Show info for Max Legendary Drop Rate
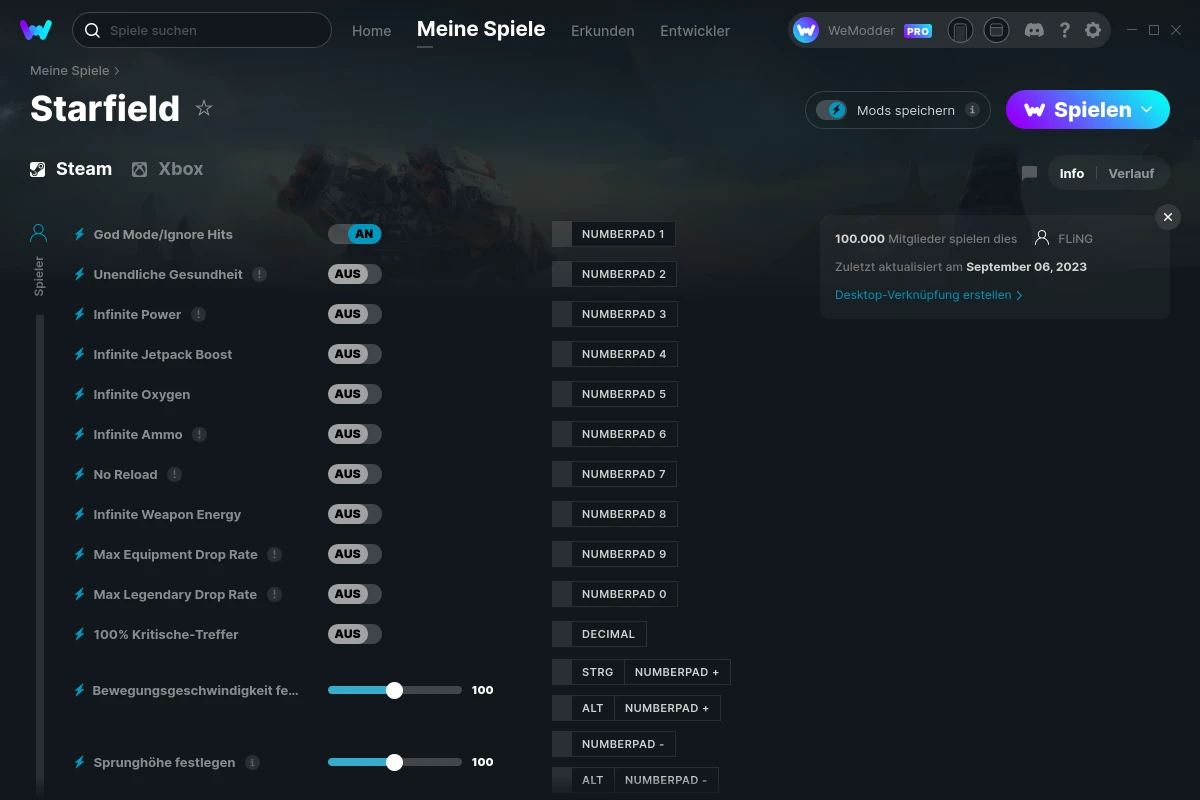1200x800 pixels. [x=275, y=594]
